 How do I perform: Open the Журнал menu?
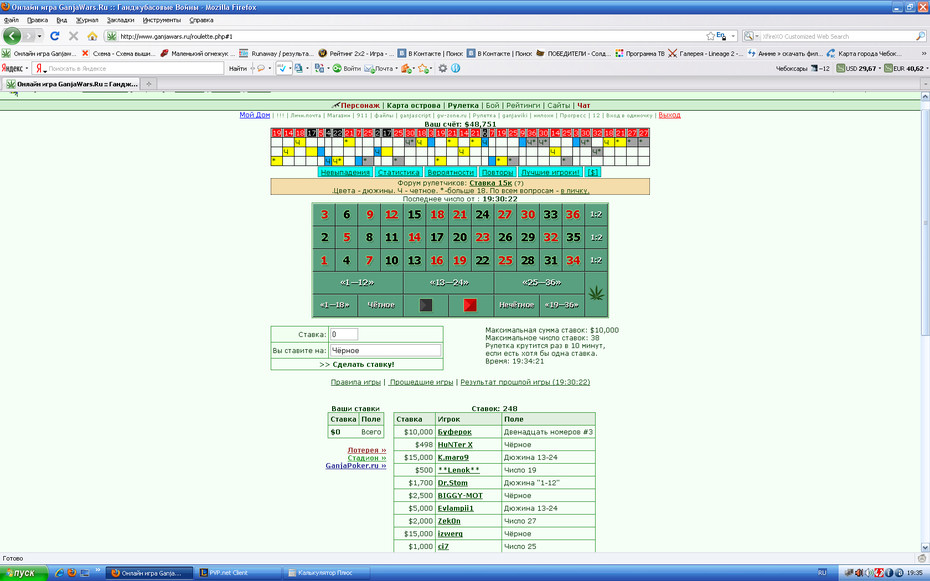click(87, 20)
